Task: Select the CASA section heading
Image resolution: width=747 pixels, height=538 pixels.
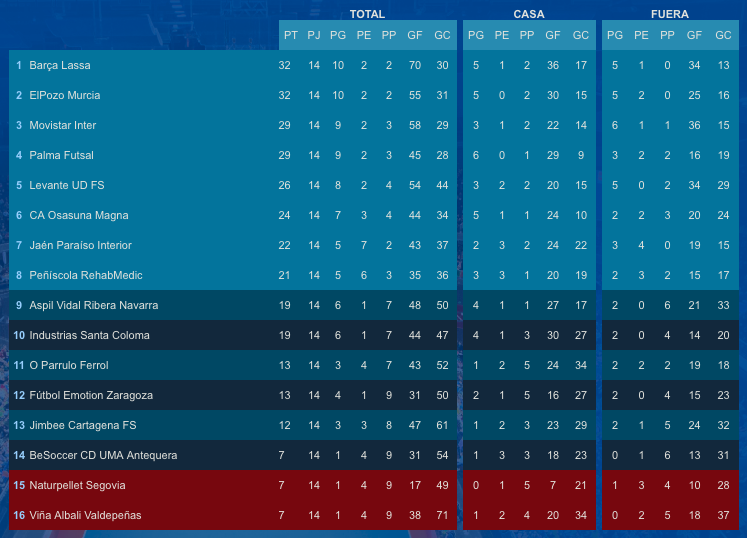Action: pyautogui.click(x=529, y=15)
